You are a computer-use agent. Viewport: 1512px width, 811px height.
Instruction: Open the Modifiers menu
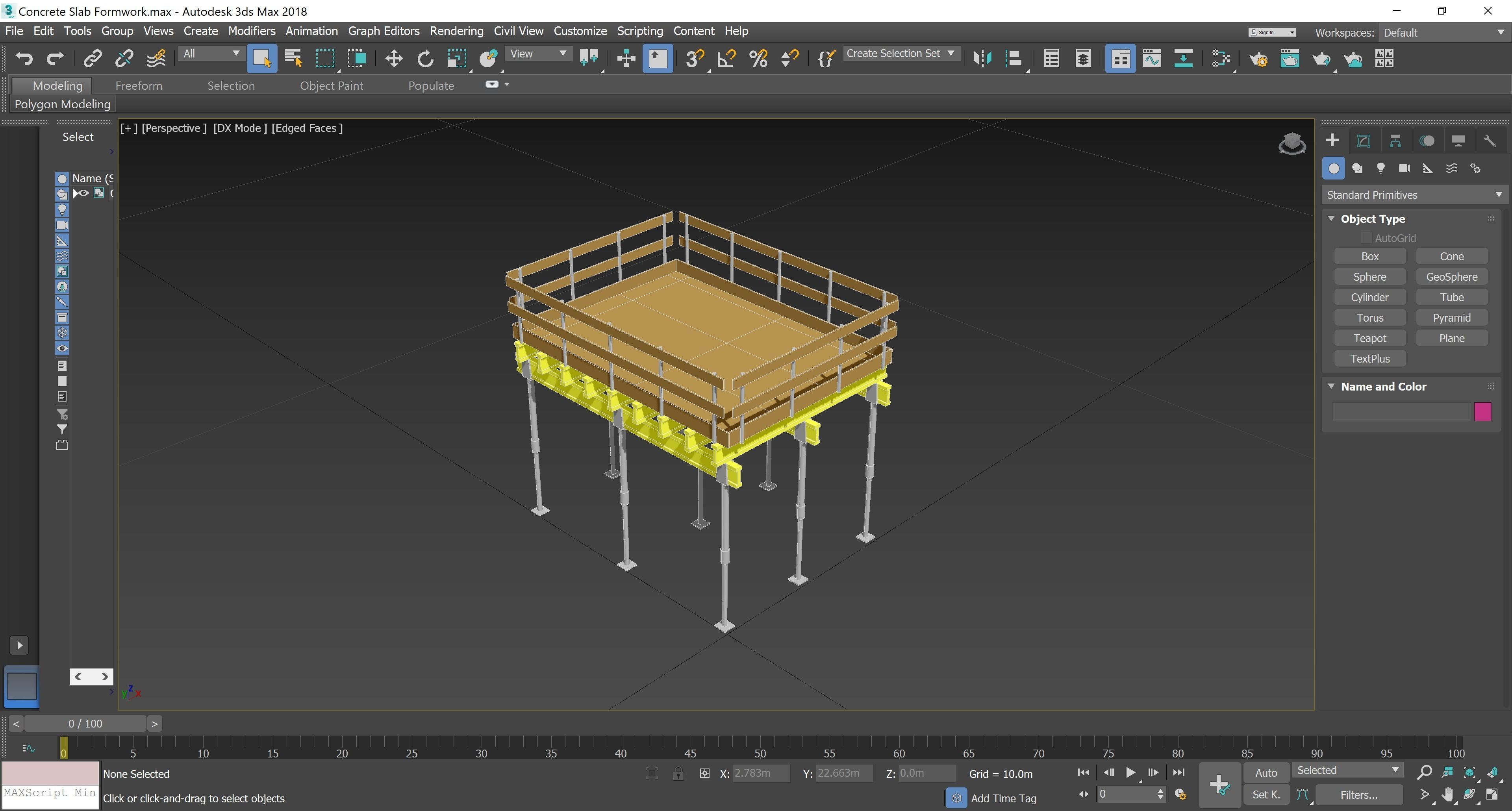click(x=251, y=31)
